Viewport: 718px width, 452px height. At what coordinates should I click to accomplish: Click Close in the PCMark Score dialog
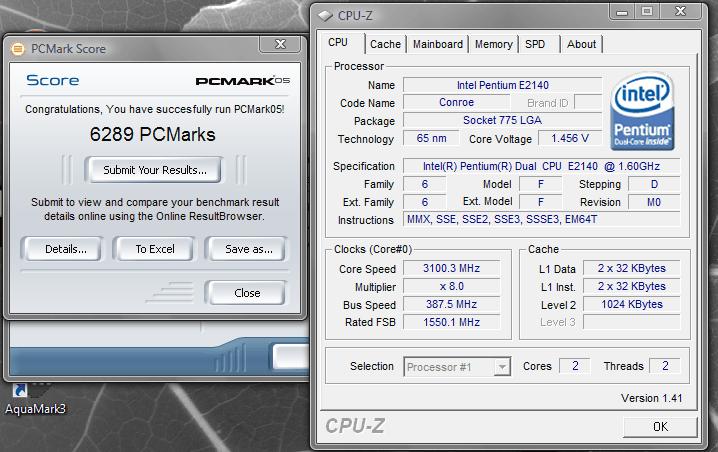[x=246, y=293]
